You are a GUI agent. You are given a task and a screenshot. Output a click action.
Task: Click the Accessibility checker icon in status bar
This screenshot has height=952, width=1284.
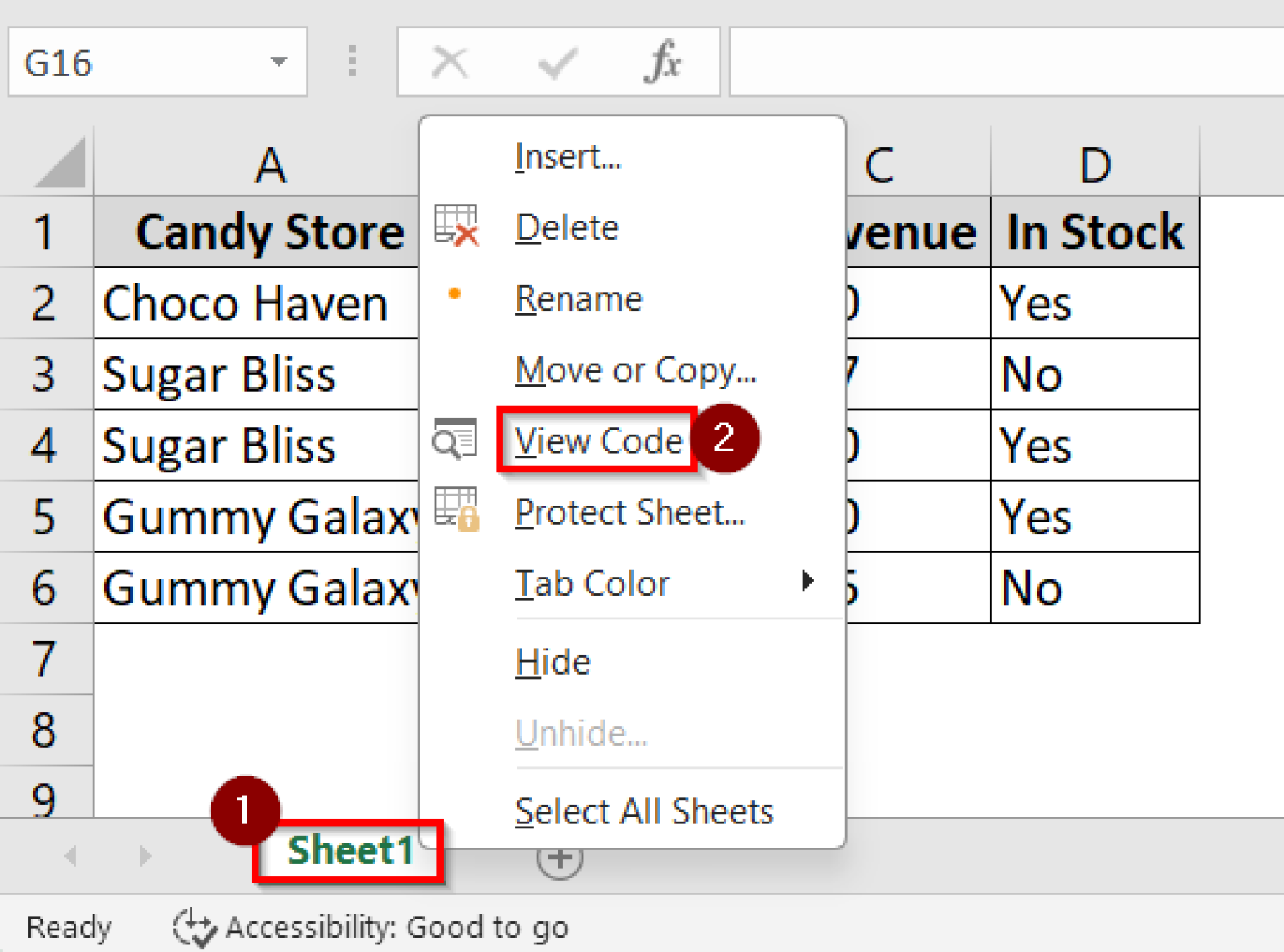[x=192, y=926]
